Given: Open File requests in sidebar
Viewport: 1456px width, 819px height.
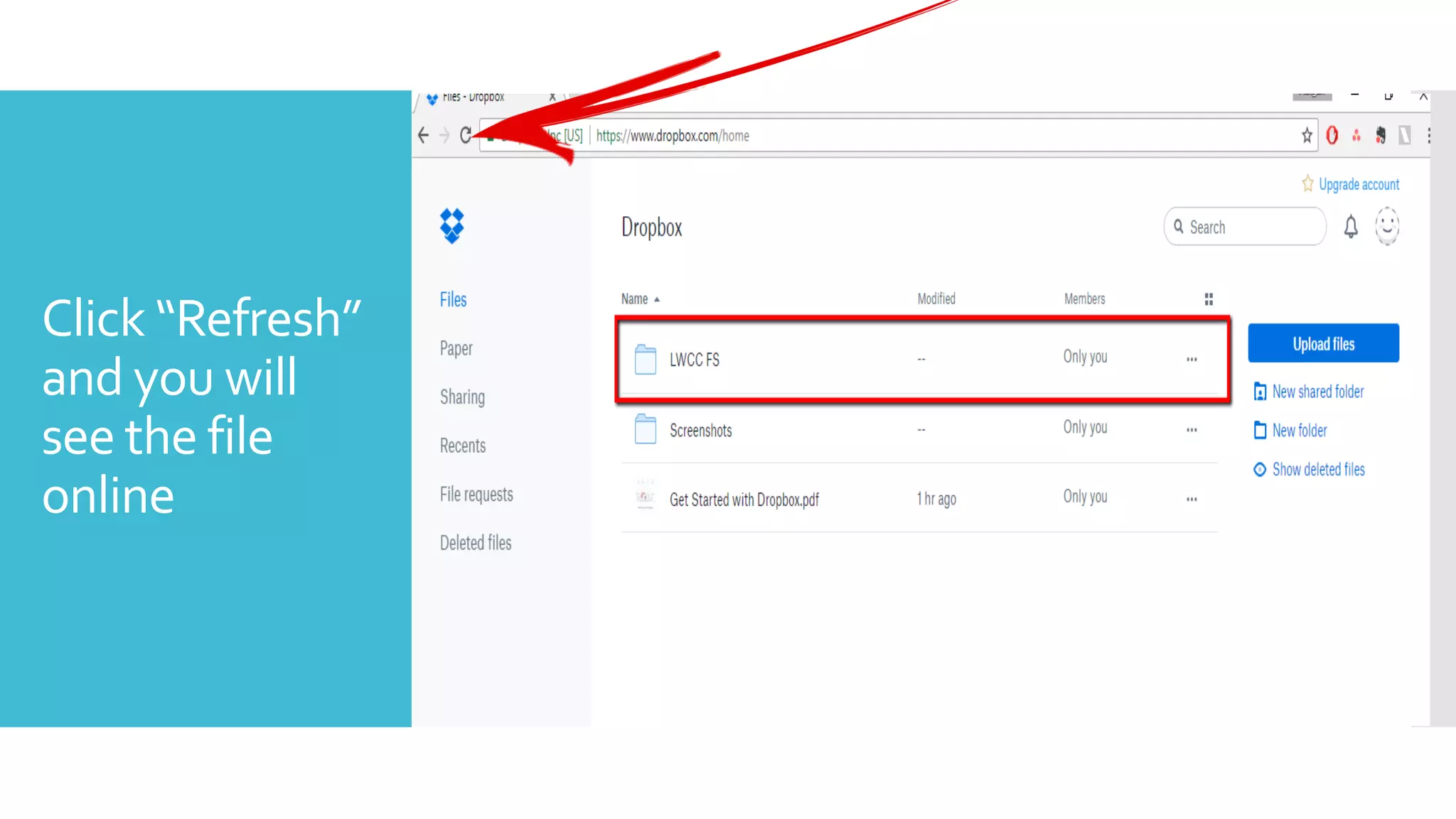Looking at the screenshot, I should (476, 495).
